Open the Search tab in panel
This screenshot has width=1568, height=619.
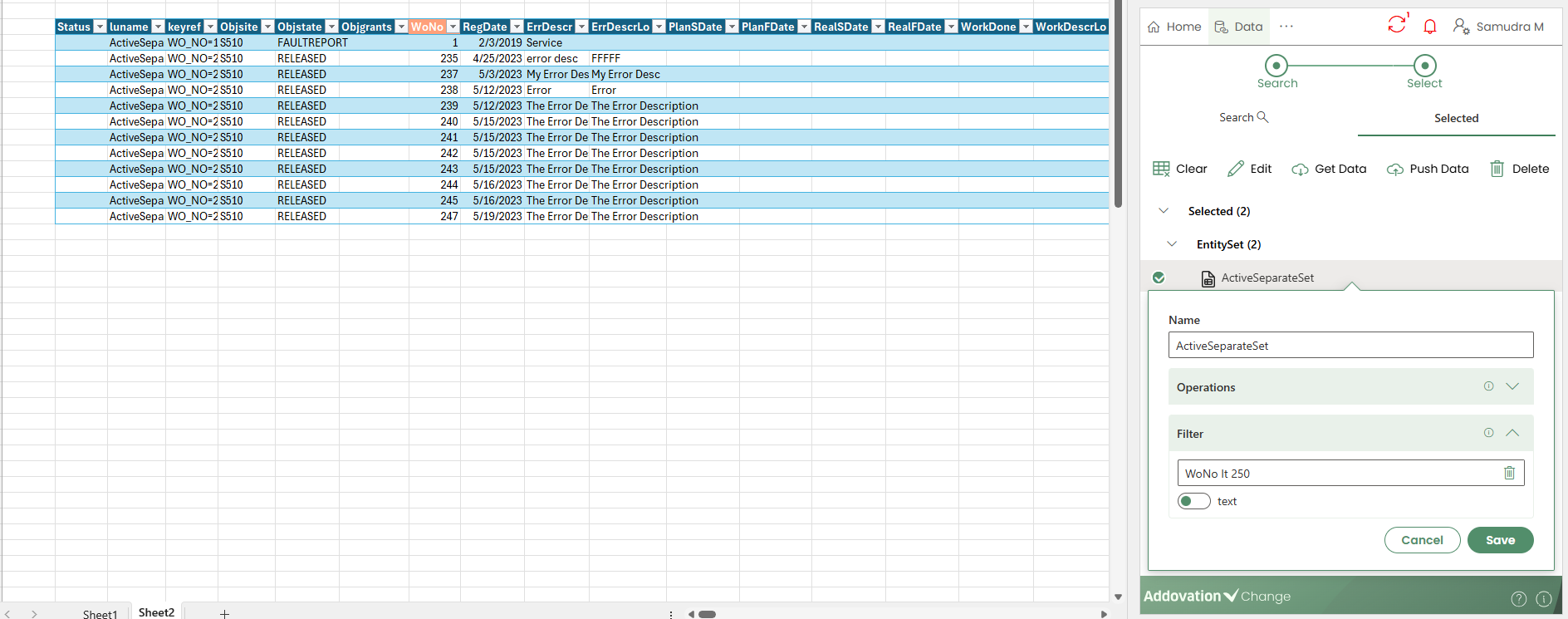click(1243, 118)
